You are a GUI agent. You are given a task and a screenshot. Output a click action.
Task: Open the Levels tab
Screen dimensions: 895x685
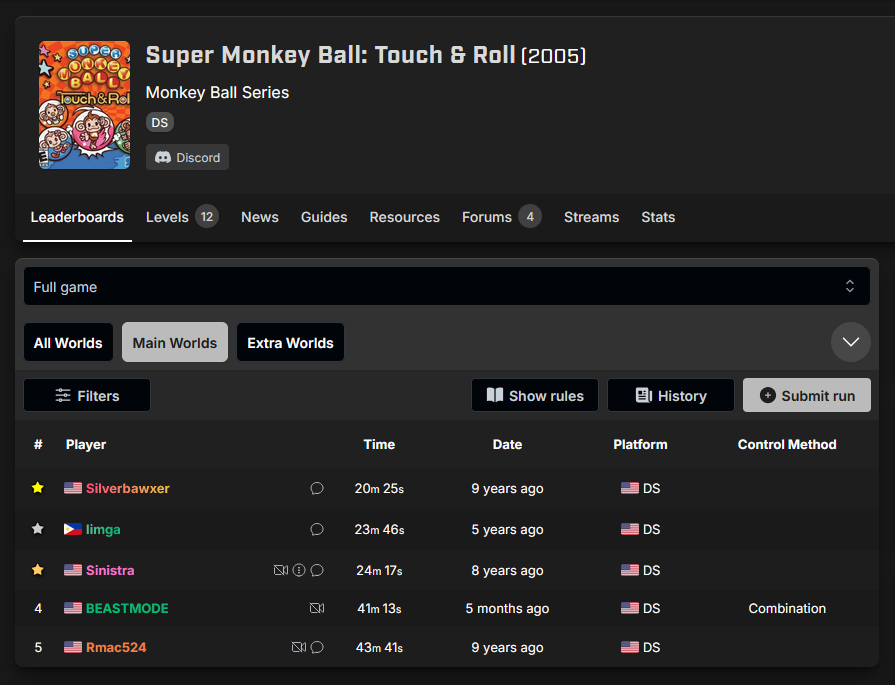(182, 217)
